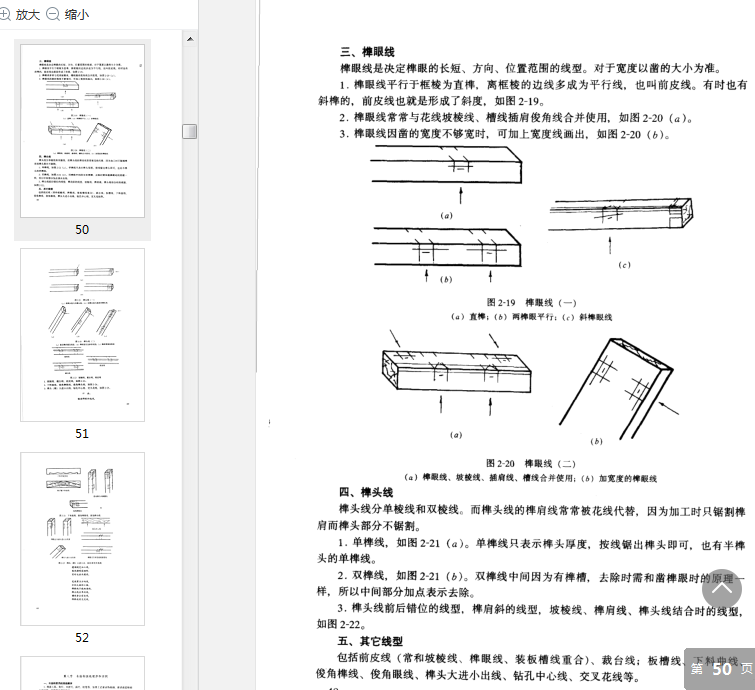Open the page 52 thumbnail
Image resolution: width=755 pixels, height=690 pixels.
(82, 539)
